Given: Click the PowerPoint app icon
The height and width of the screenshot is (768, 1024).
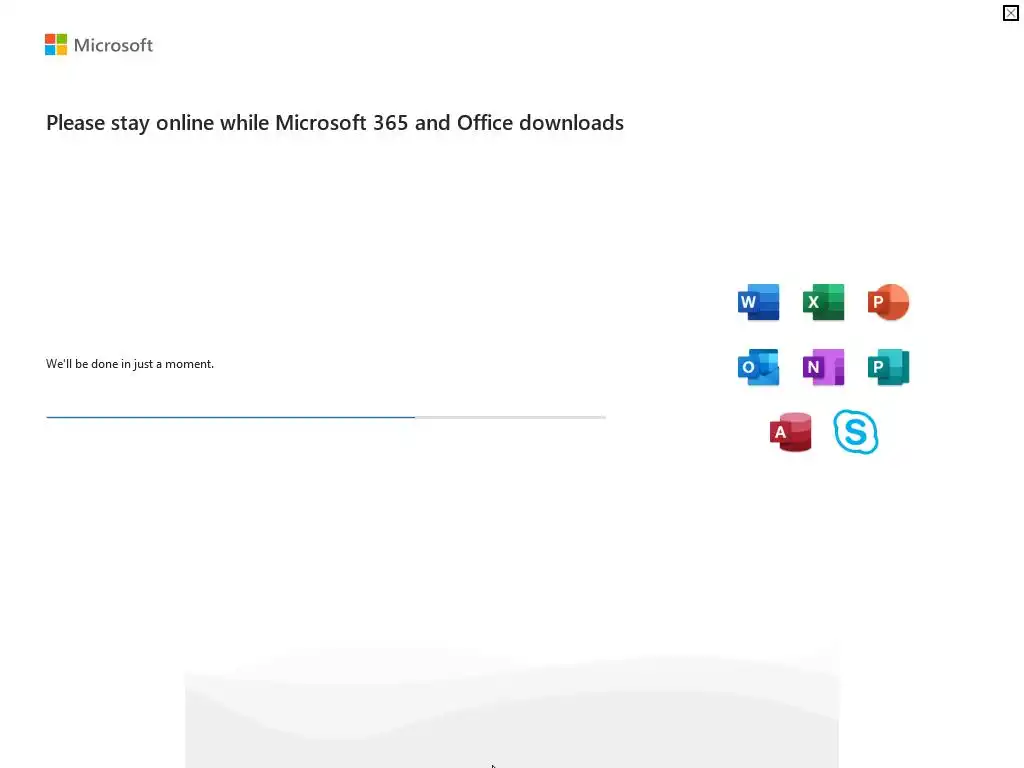Looking at the screenshot, I should 888,302.
